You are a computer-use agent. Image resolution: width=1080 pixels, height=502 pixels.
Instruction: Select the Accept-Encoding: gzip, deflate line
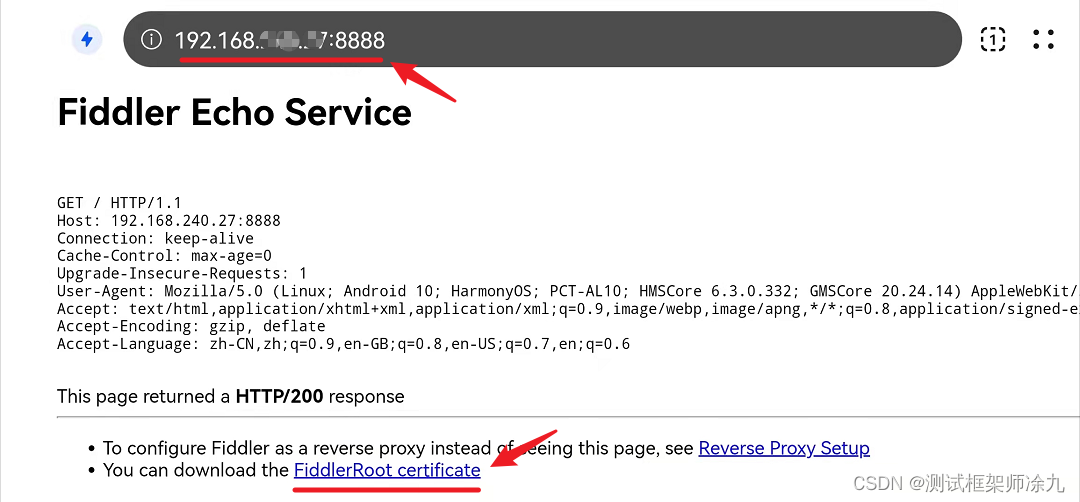pyautogui.click(x=191, y=326)
